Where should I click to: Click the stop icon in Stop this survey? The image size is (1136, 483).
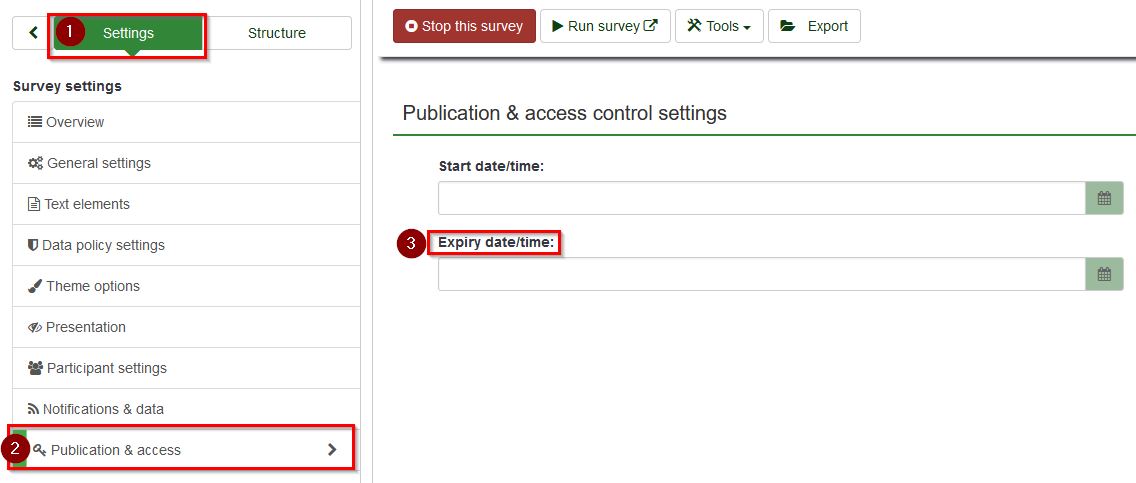pos(412,26)
